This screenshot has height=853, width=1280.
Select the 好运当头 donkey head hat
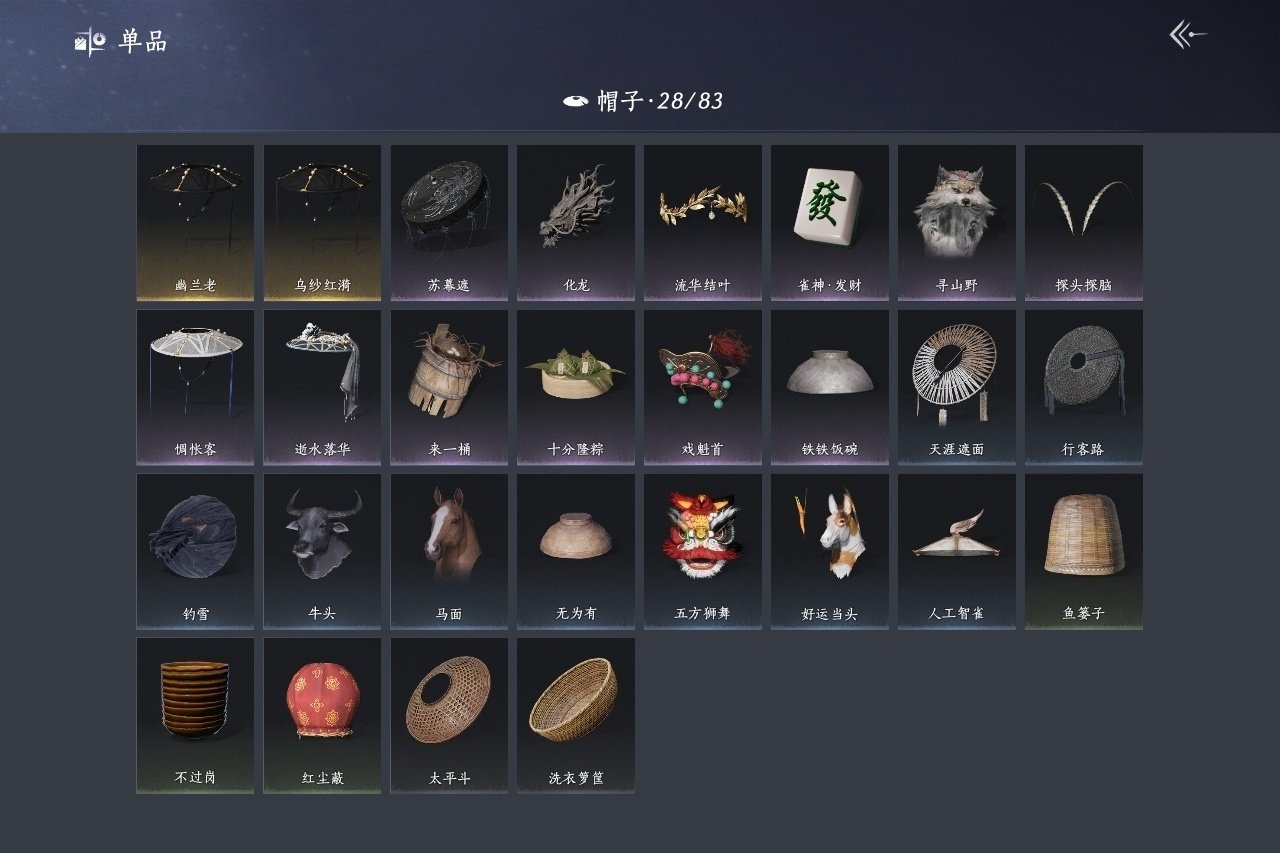pyautogui.click(x=829, y=551)
